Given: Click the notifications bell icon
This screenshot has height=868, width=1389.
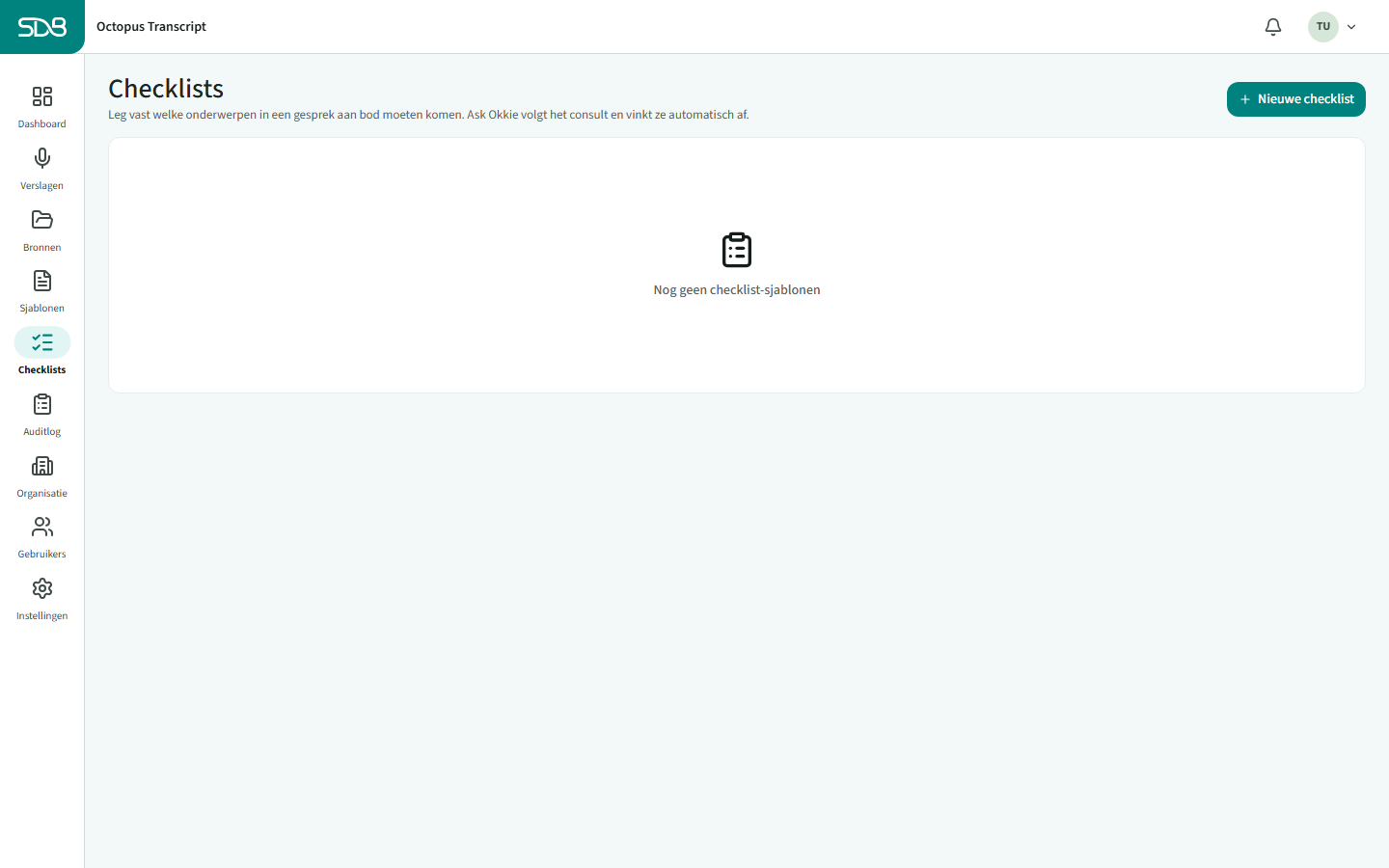Looking at the screenshot, I should point(1273,27).
